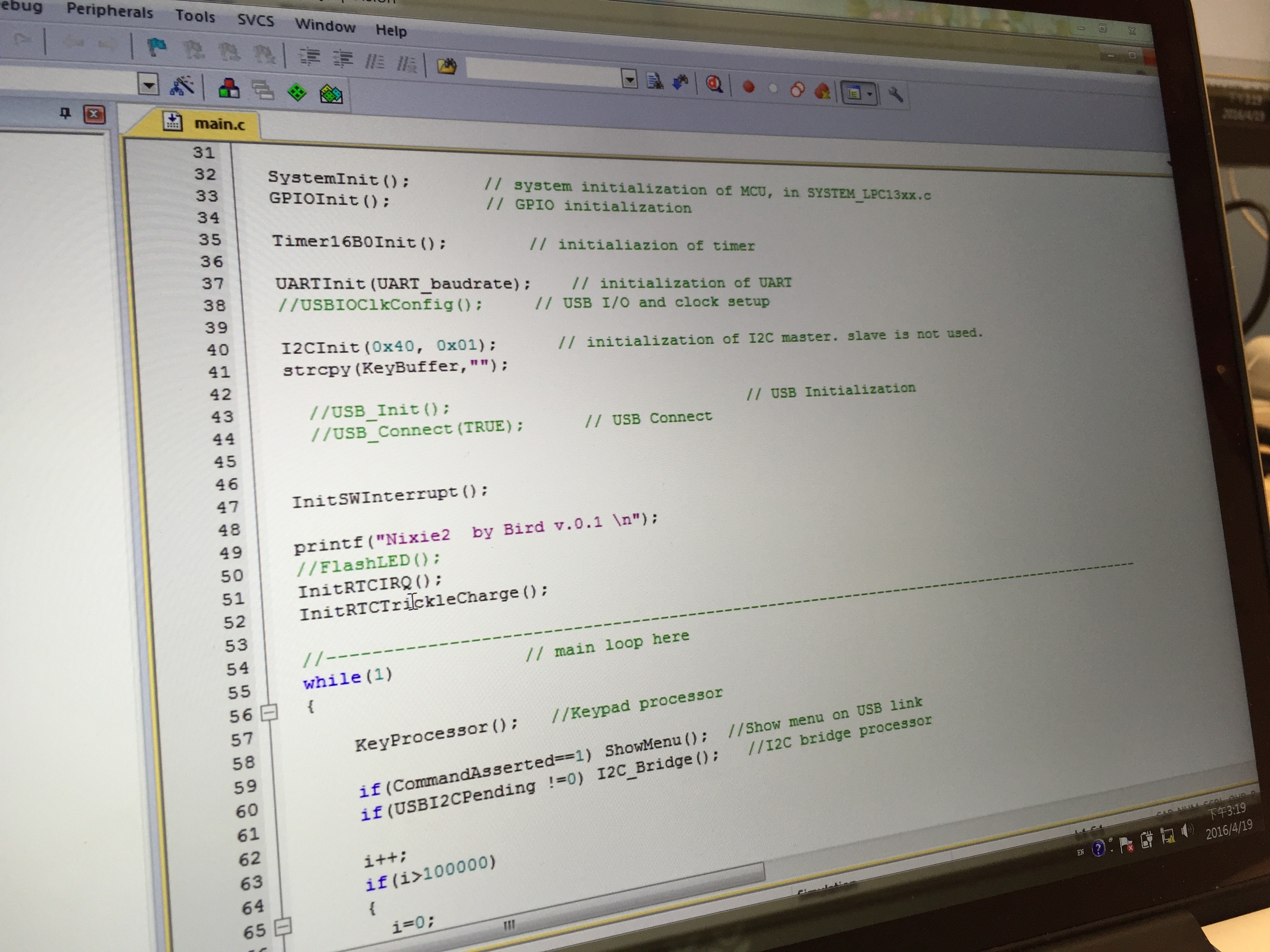1270x952 pixels.
Task: Click the Find icon beside search box
Action: pos(654,81)
